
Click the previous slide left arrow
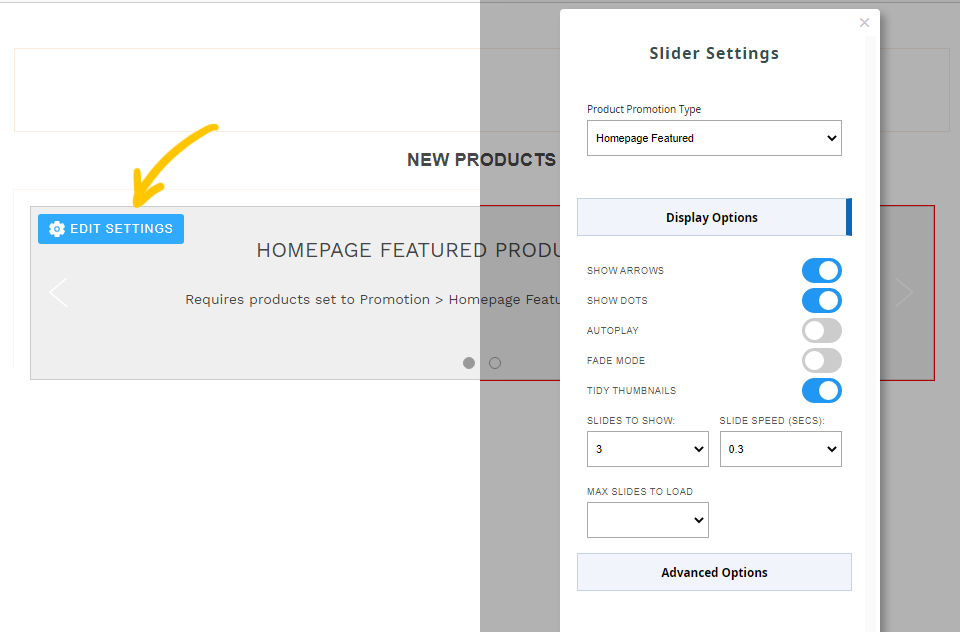[x=59, y=293]
